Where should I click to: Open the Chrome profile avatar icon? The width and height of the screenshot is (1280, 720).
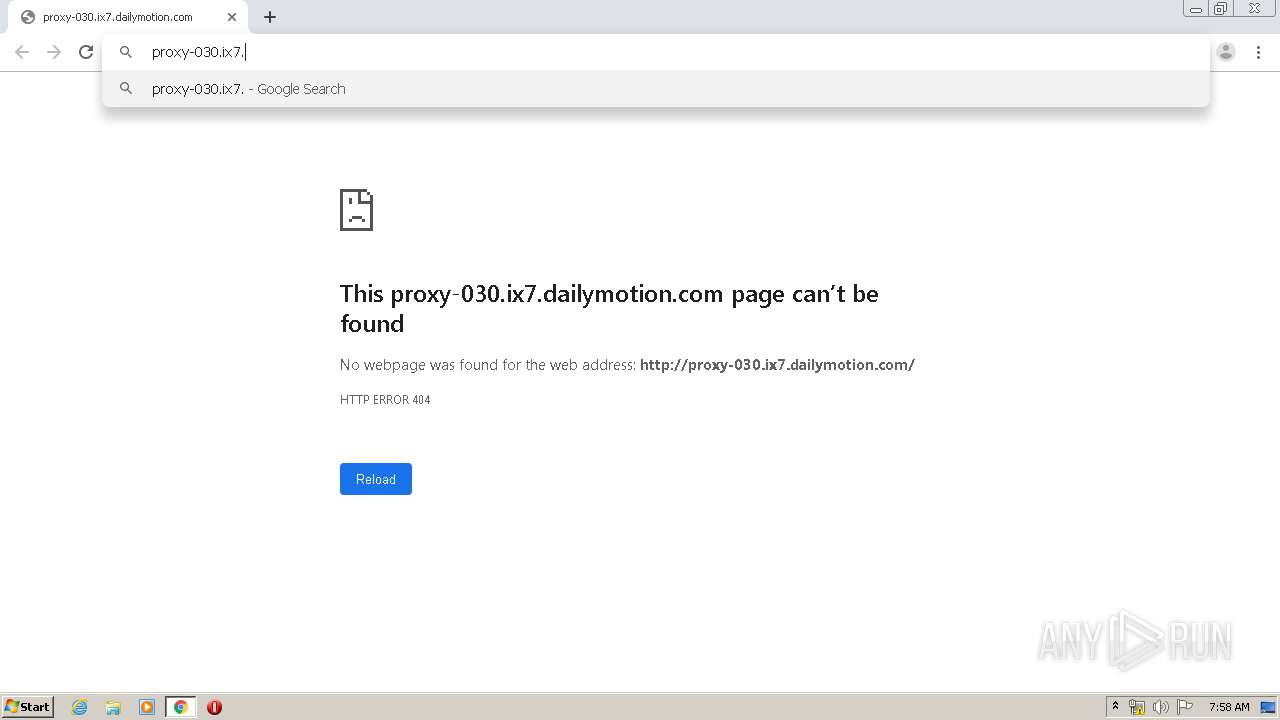pyautogui.click(x=1226, y=52)
